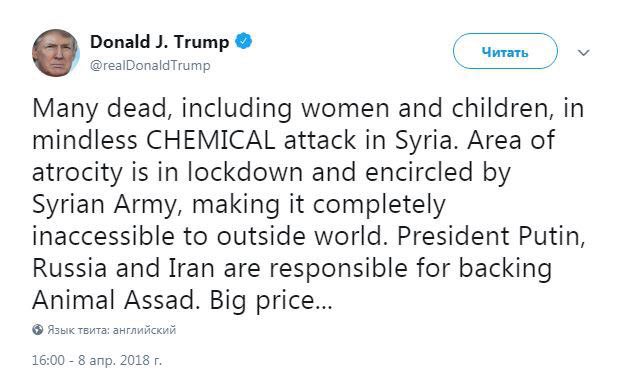Open the profile avatar beside Donald J. Trump name
The width and height of the screenshot is (624, 379).
(x=56, y=53)
